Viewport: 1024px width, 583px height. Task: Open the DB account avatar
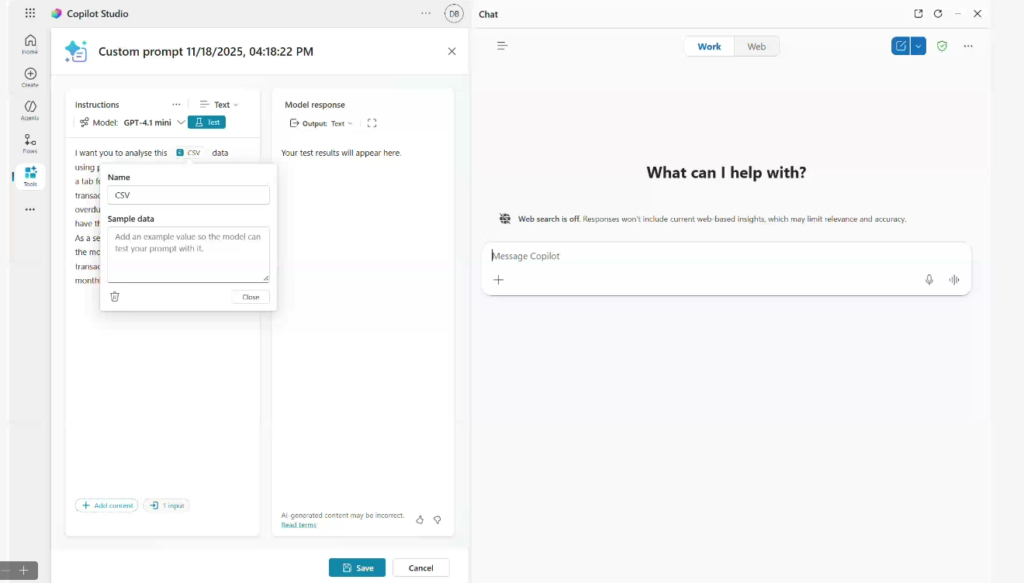pos(454,13)
